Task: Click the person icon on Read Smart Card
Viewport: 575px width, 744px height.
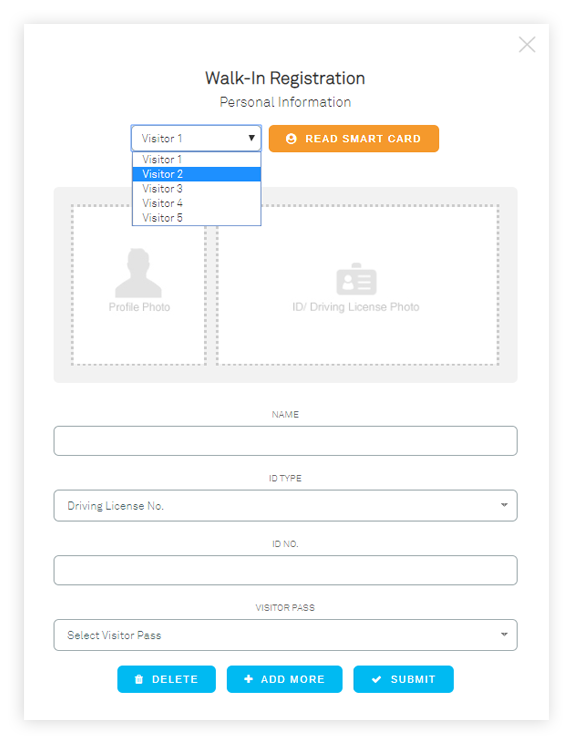Action: (x=291, y=139)
